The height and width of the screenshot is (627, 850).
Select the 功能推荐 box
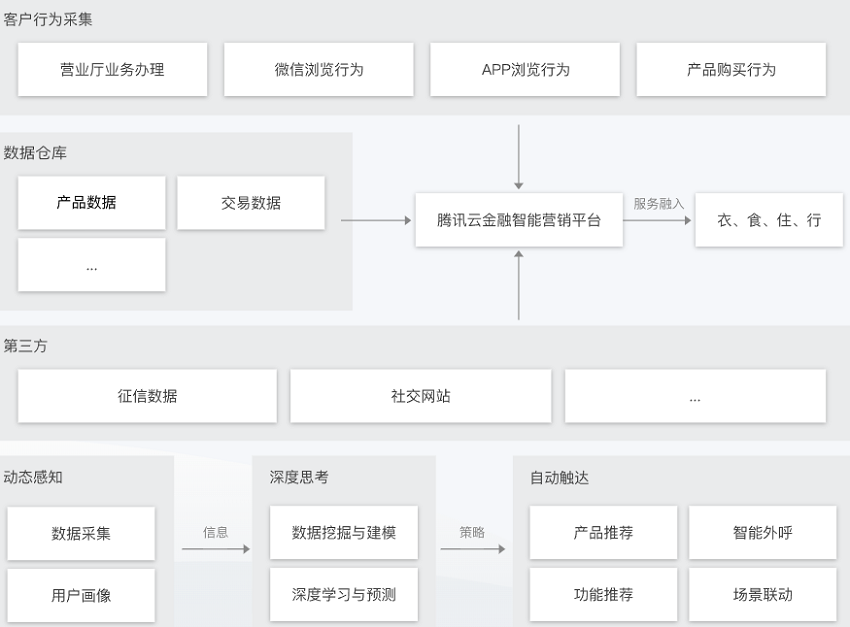click(x=603, y=594)
